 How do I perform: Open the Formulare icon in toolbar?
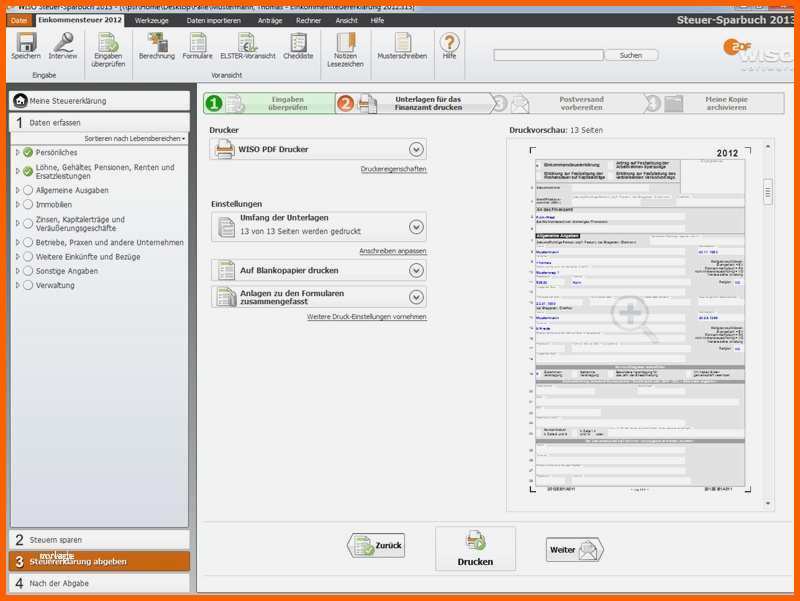click(197, 42)
